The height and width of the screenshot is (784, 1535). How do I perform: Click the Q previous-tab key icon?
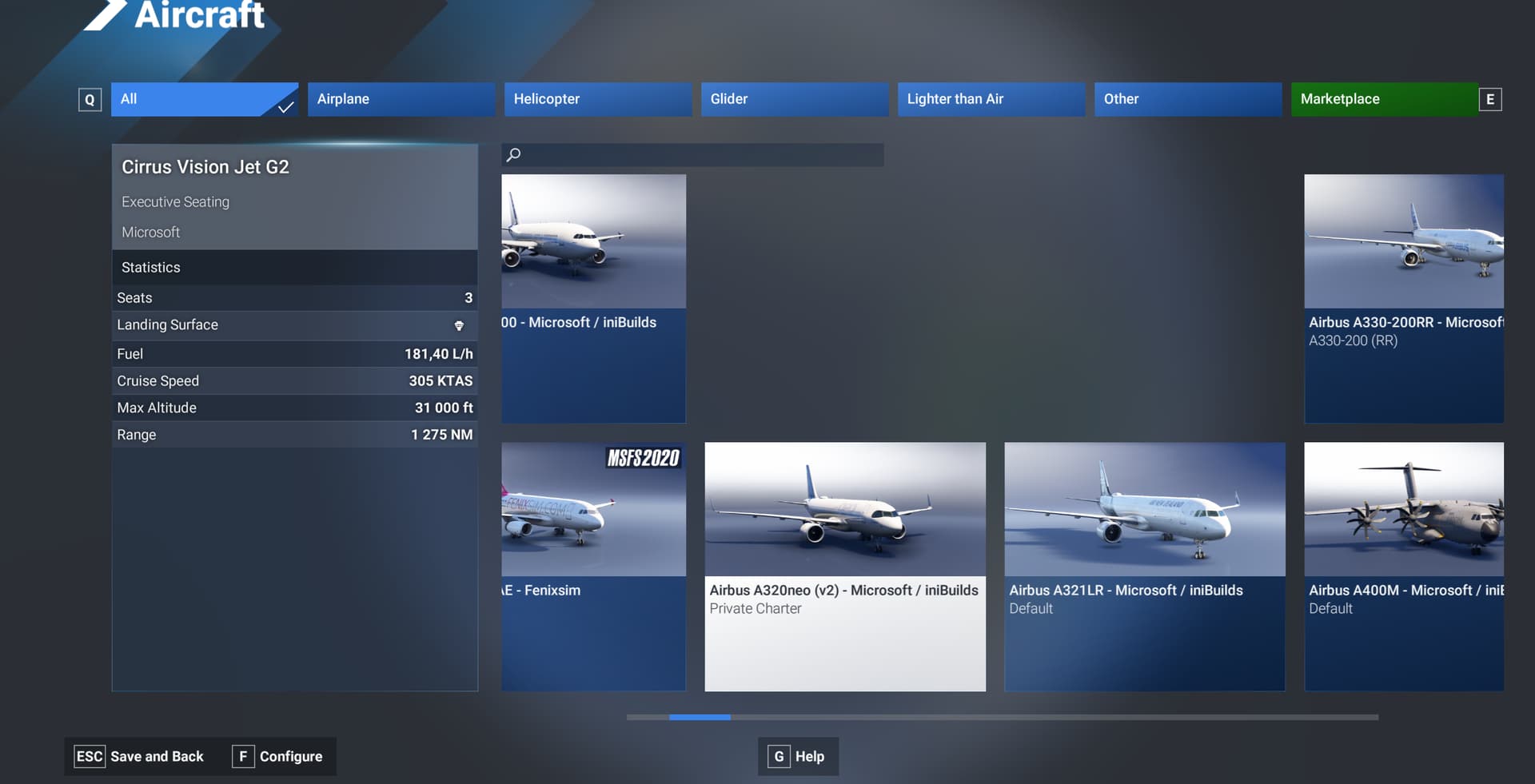pyautogui.click(x=90, y=100)
